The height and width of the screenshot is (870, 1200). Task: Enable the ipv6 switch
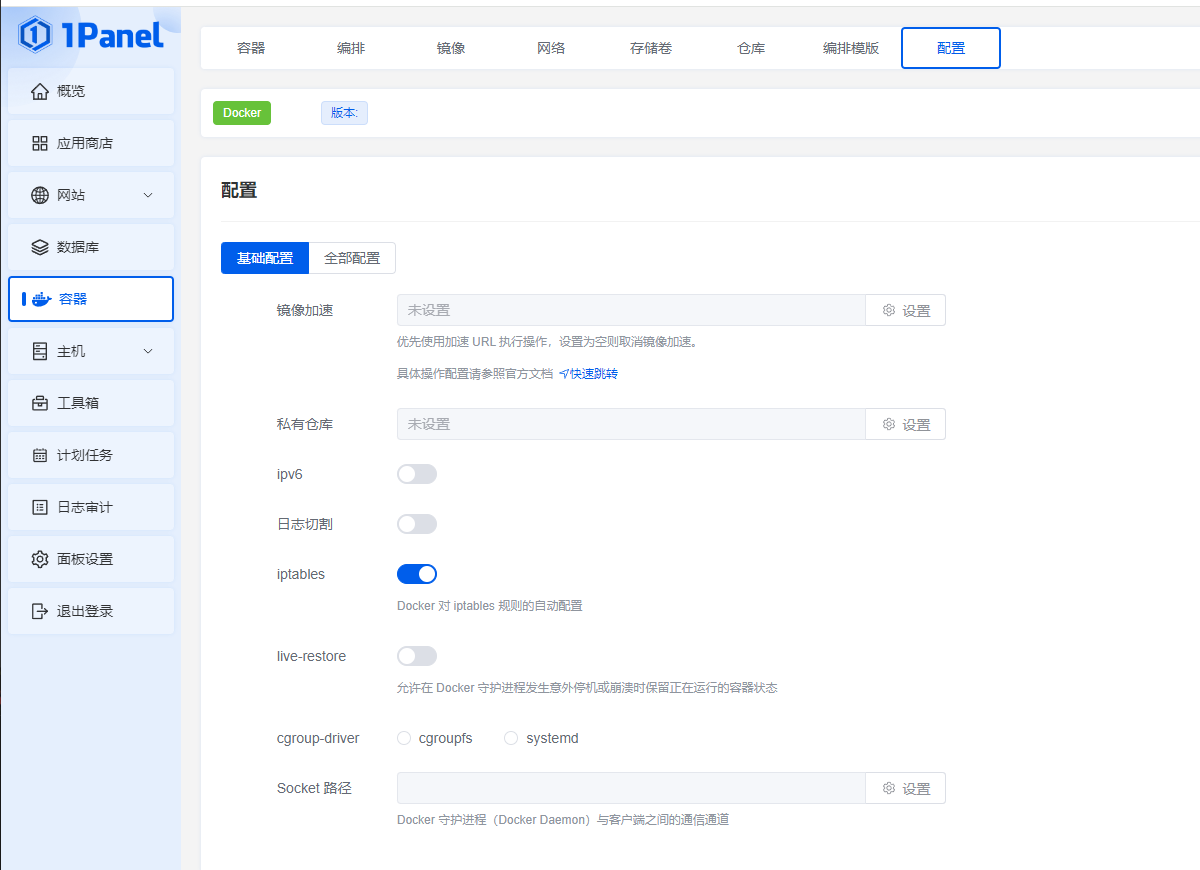click(x=417, y=474)
